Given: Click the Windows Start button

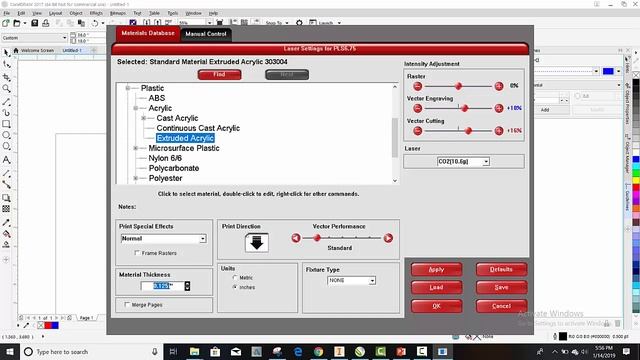Looking at the screenshot, I should click(9, 351).
